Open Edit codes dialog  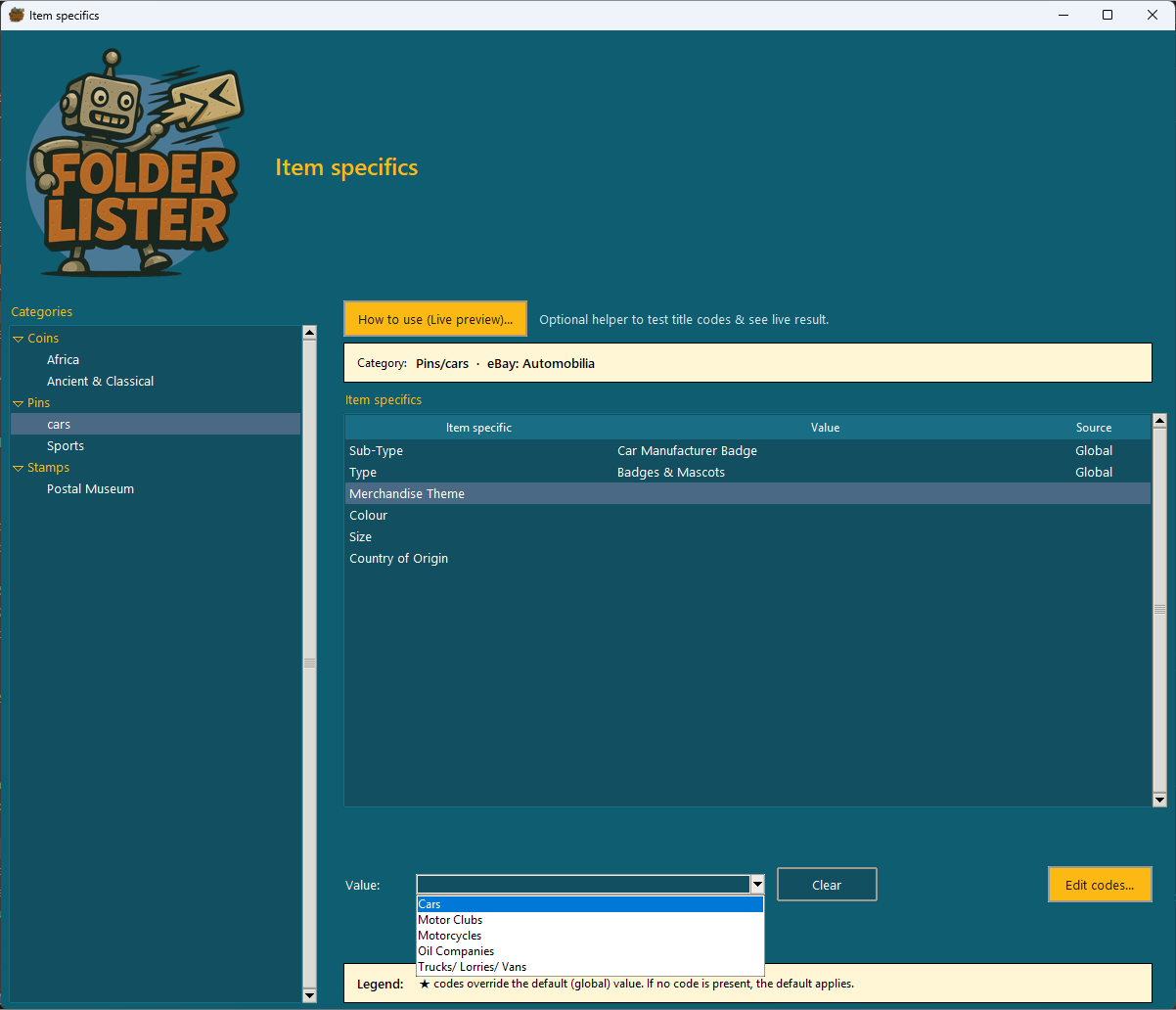point(1099,885)
